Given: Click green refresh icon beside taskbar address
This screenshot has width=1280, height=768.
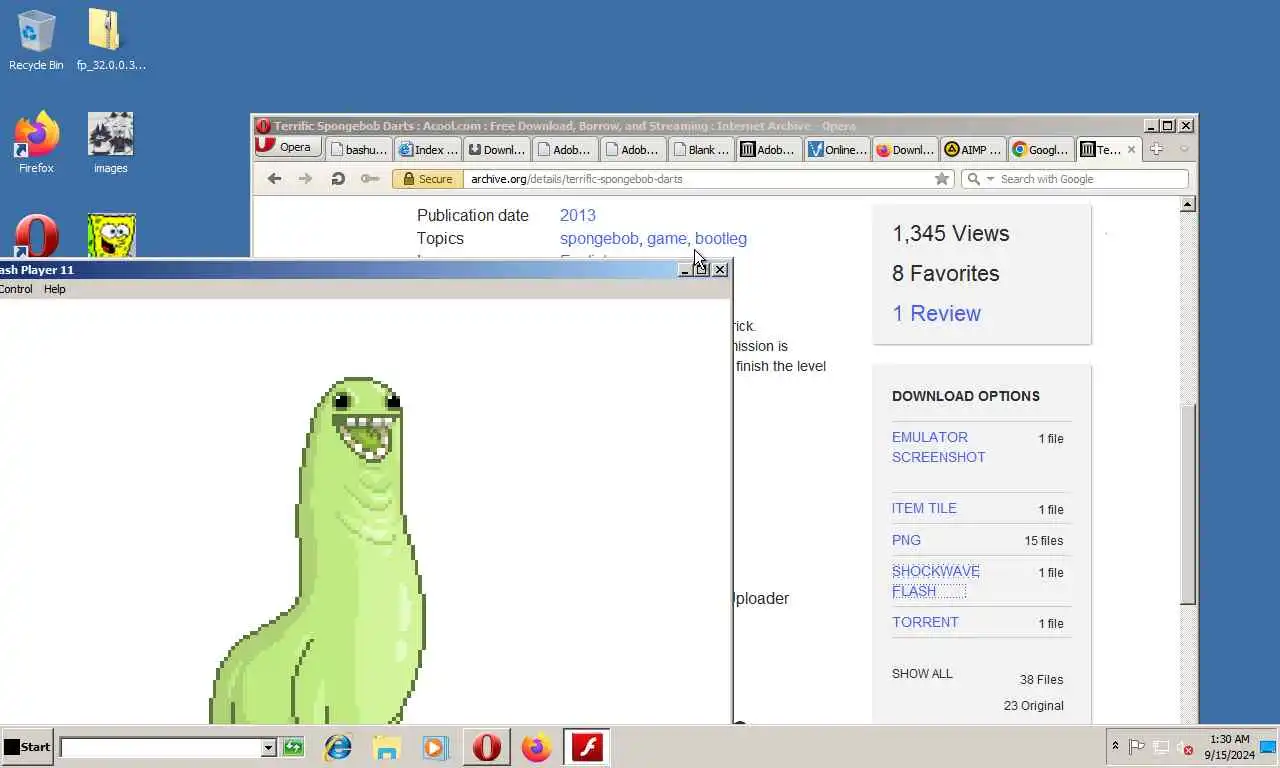Looking at the screenshot, I should pyautogui.click(x=293, y=747).
